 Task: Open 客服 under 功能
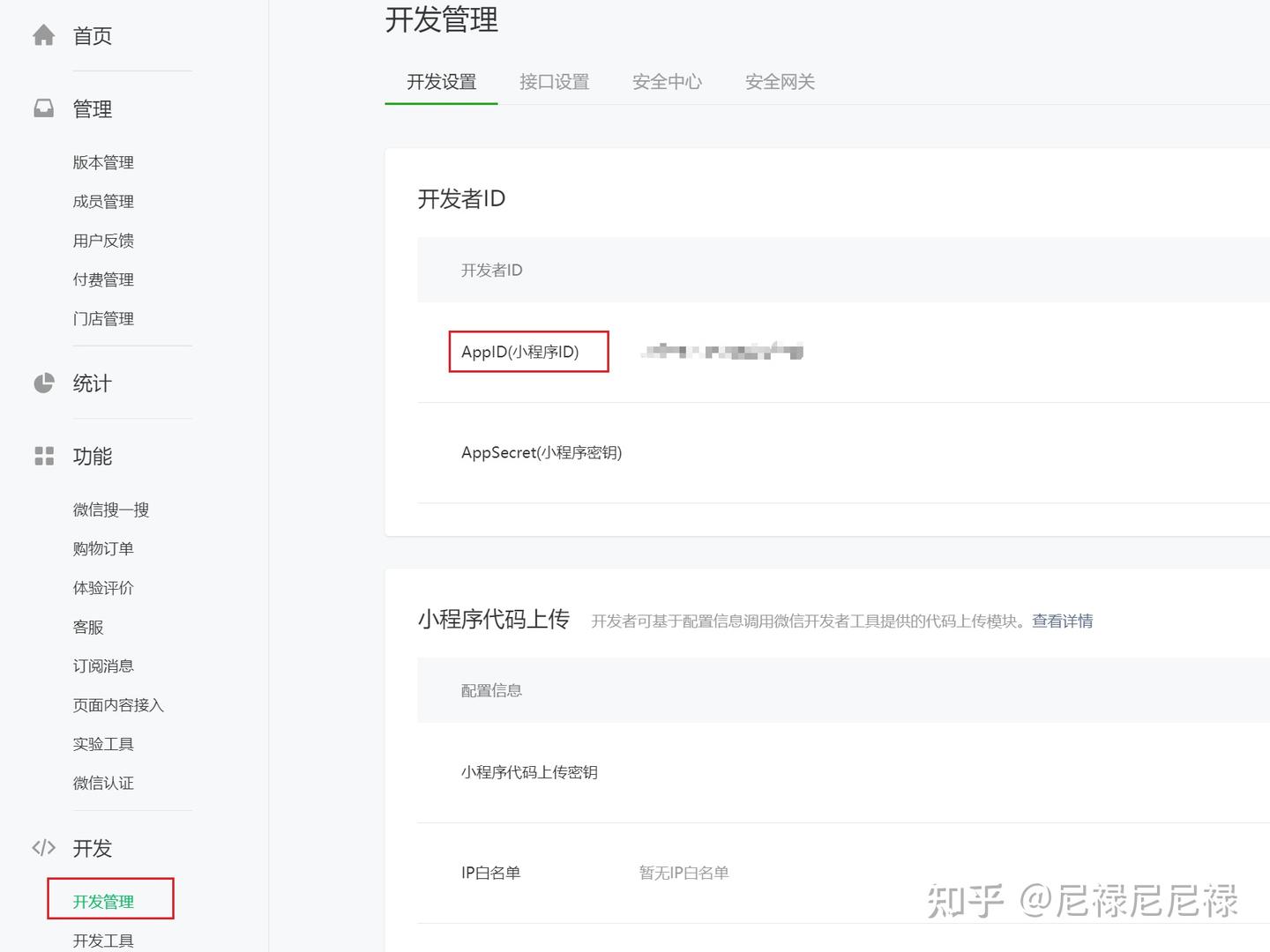[x=88, y=627]
